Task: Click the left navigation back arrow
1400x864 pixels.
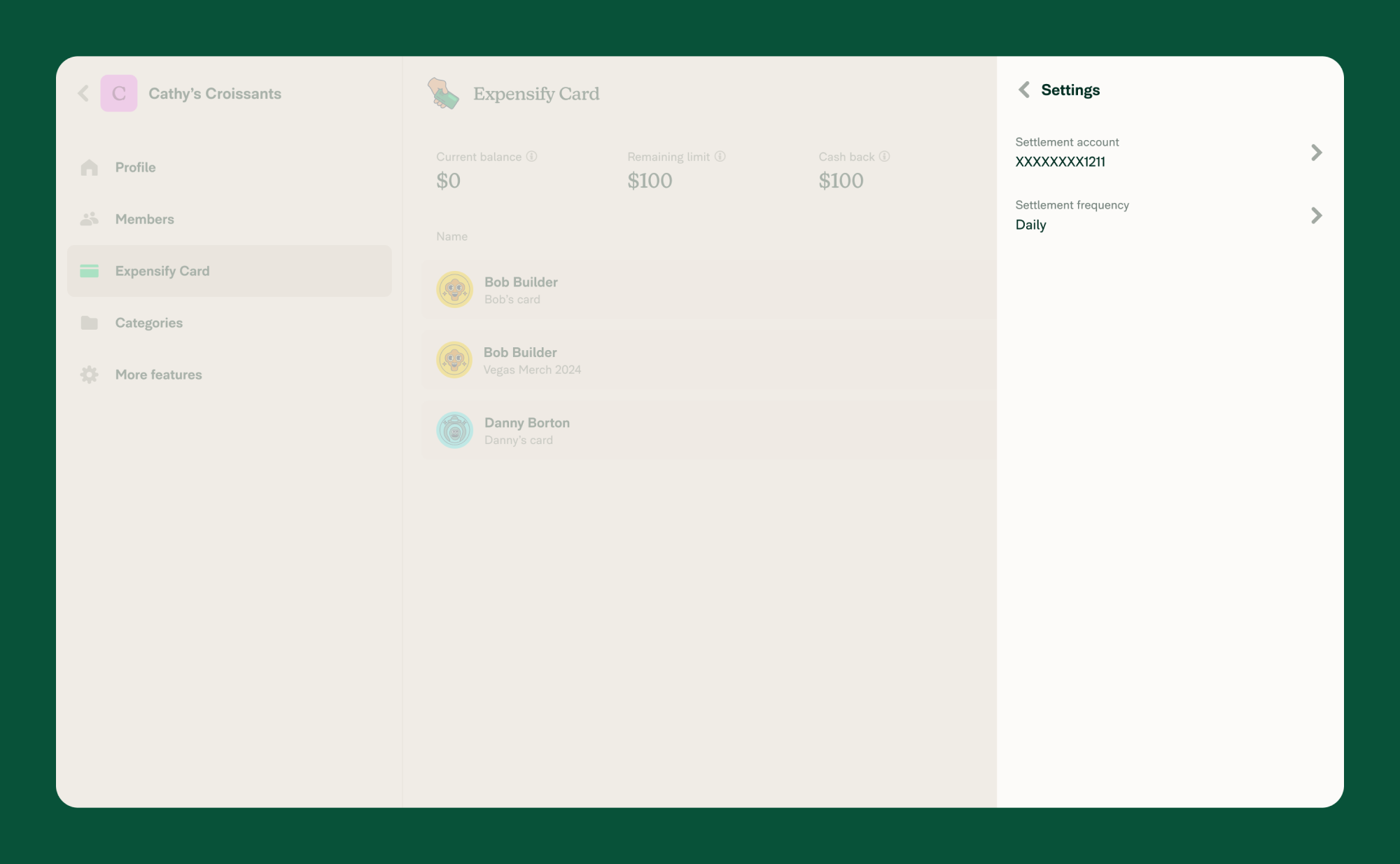Action: [x=84, y=93]
